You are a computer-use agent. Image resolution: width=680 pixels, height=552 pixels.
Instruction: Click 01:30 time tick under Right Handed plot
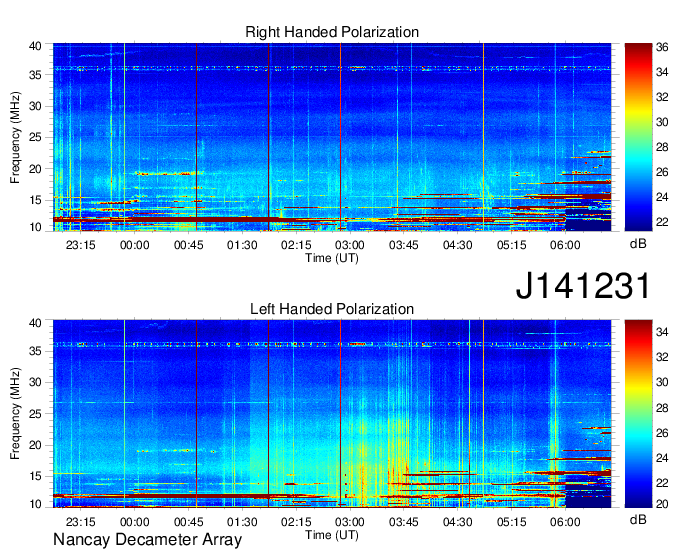pyautogui.click(x=242, y=245)
